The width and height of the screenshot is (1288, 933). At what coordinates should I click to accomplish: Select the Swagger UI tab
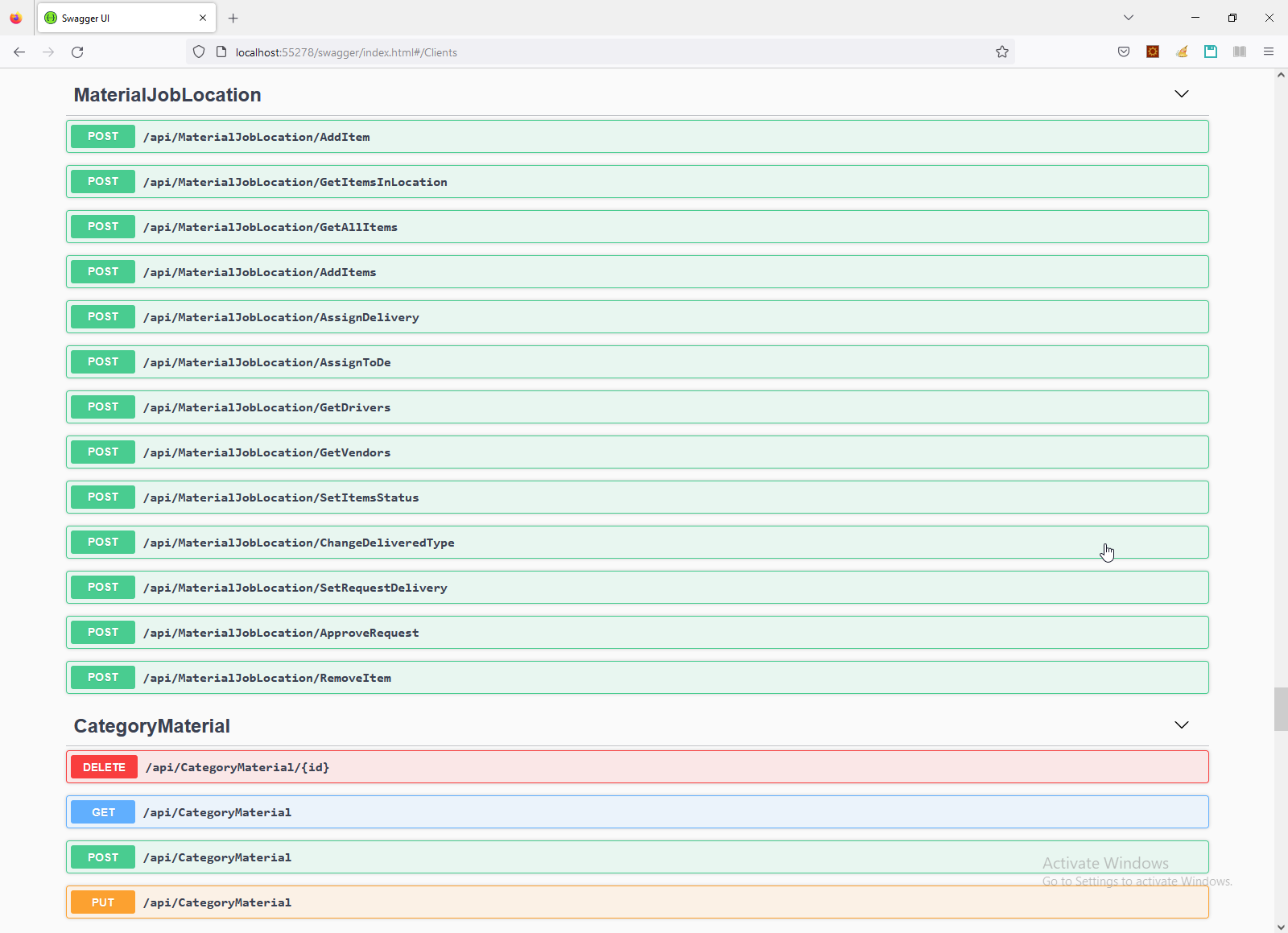pos(126,18)
